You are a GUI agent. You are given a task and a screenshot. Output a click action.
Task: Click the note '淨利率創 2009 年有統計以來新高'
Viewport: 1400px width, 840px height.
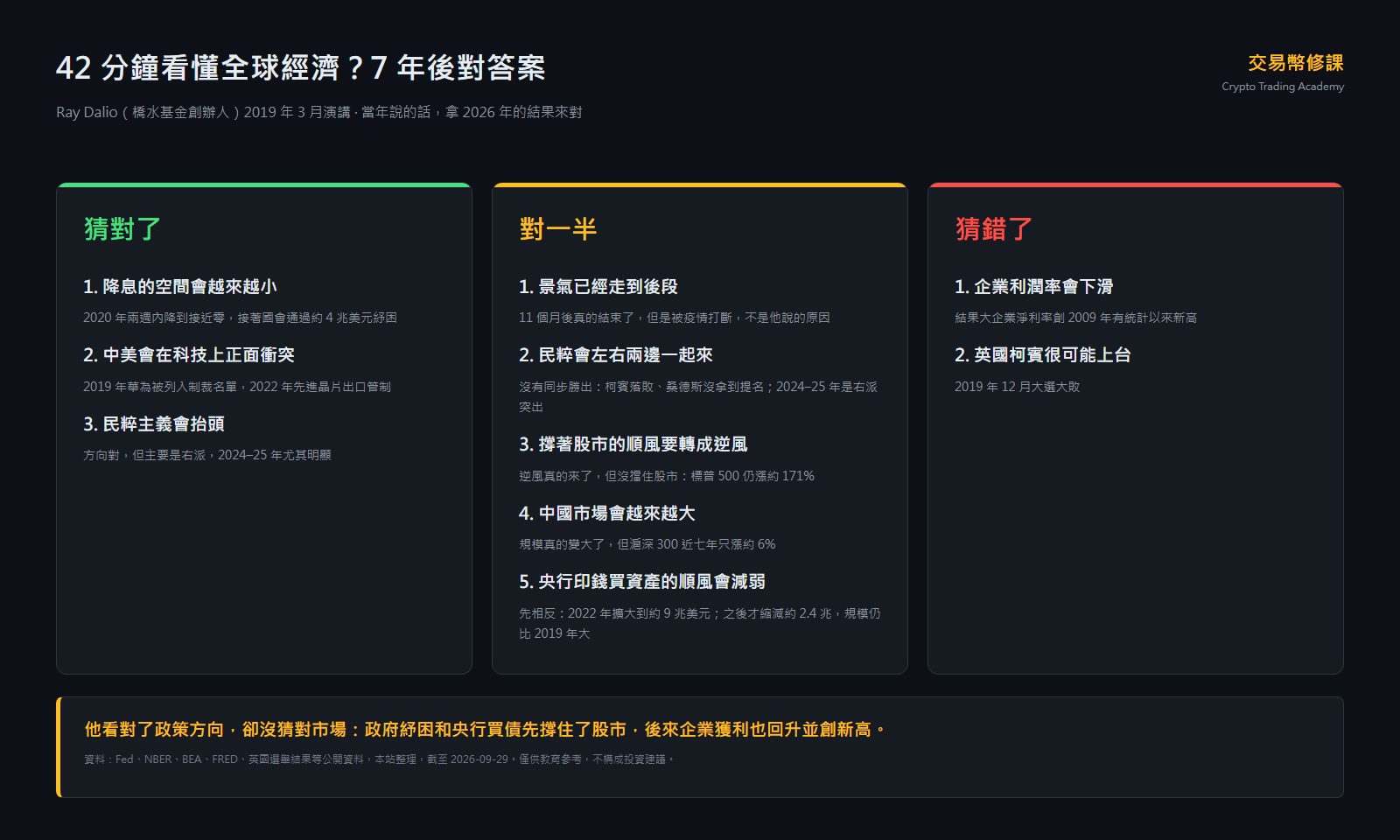point(1076,318)
